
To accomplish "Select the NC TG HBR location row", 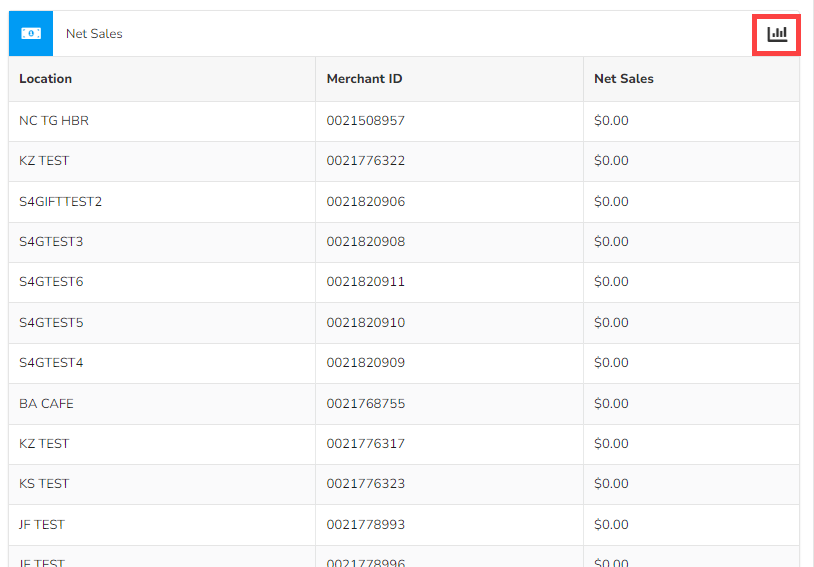I will 55,121.
